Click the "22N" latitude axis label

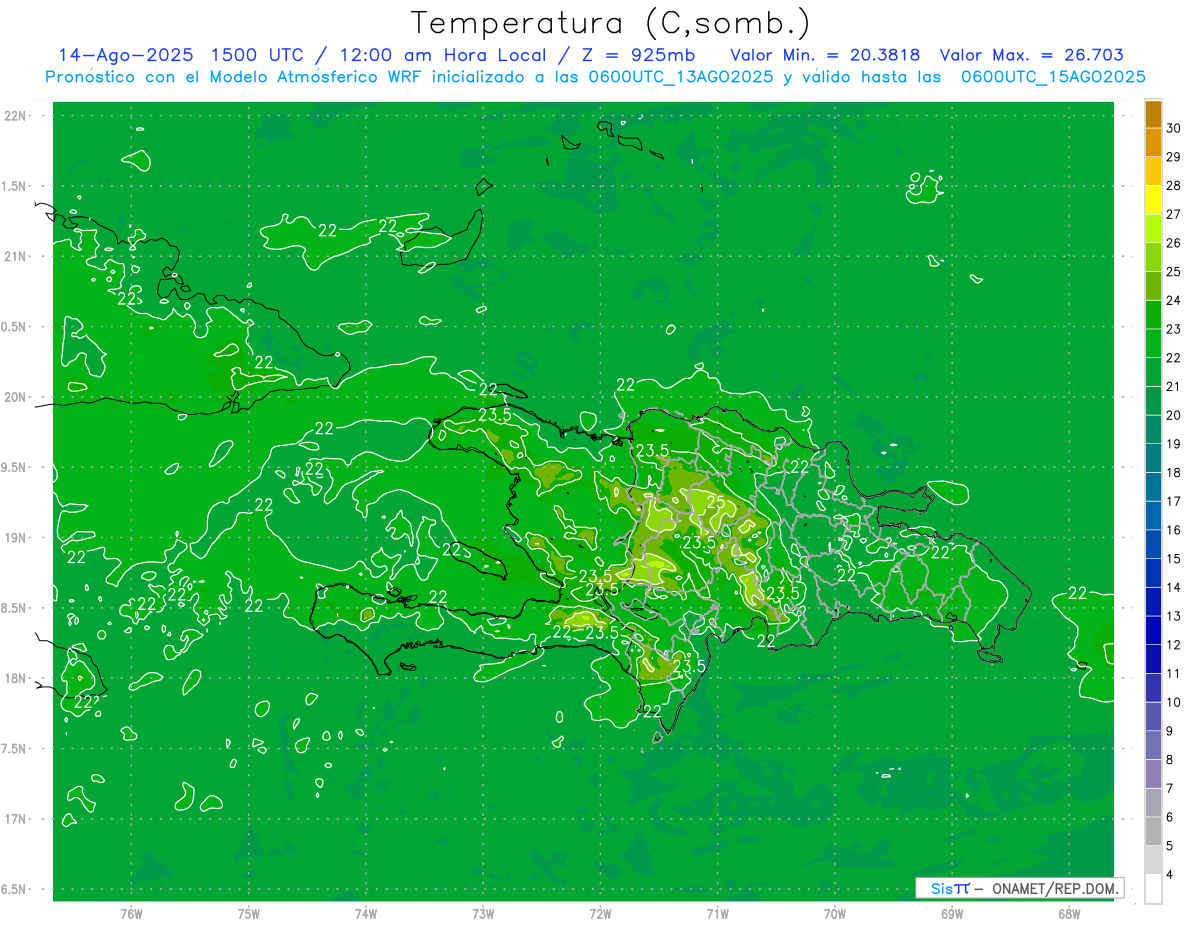click(x=16, y=116)
